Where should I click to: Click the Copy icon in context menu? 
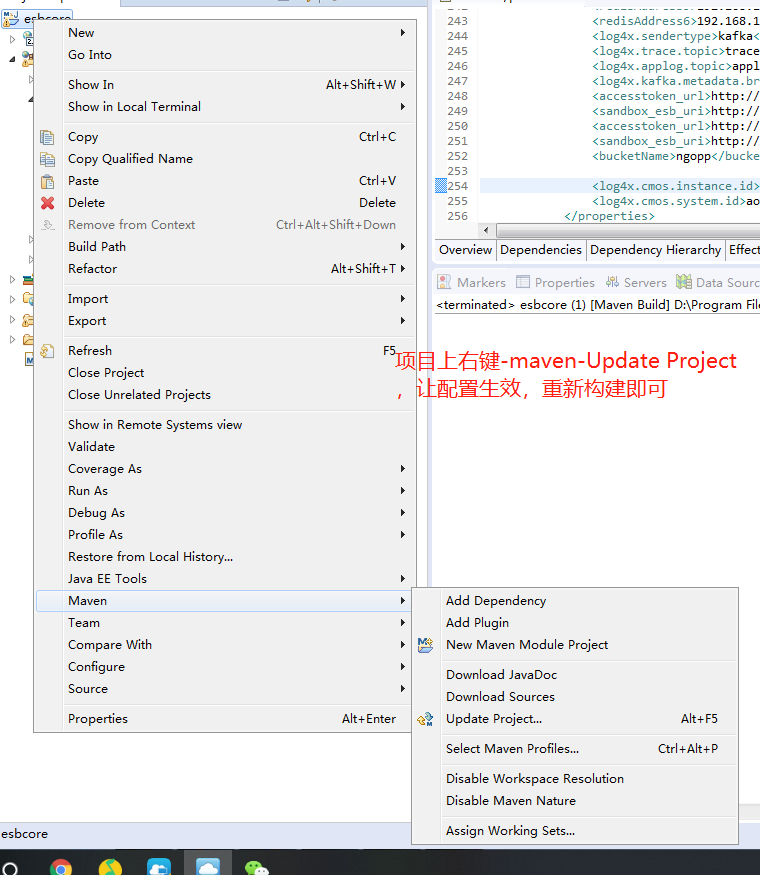47,137
